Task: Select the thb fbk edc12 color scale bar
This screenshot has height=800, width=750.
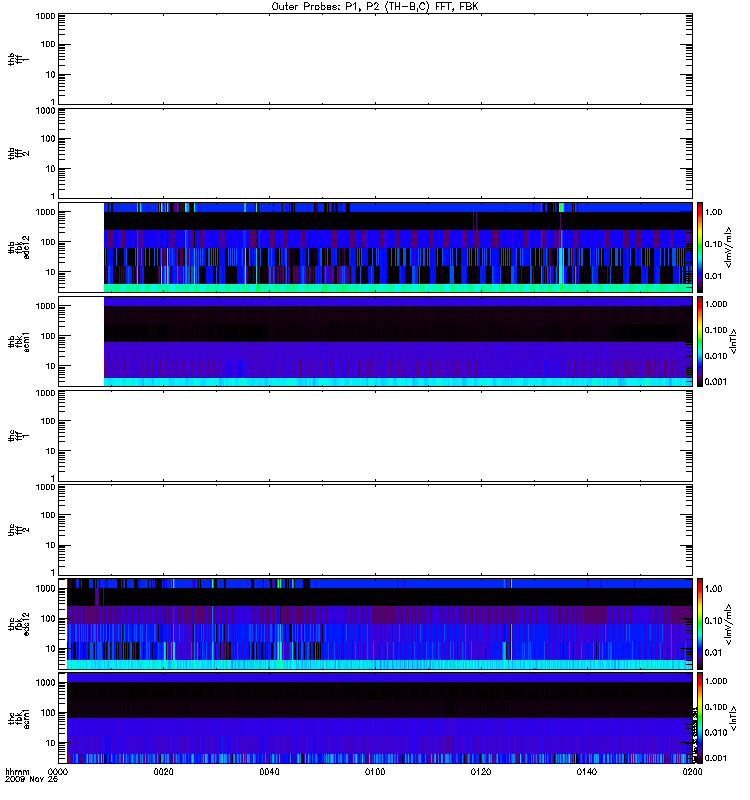Action: coord(700,247)
